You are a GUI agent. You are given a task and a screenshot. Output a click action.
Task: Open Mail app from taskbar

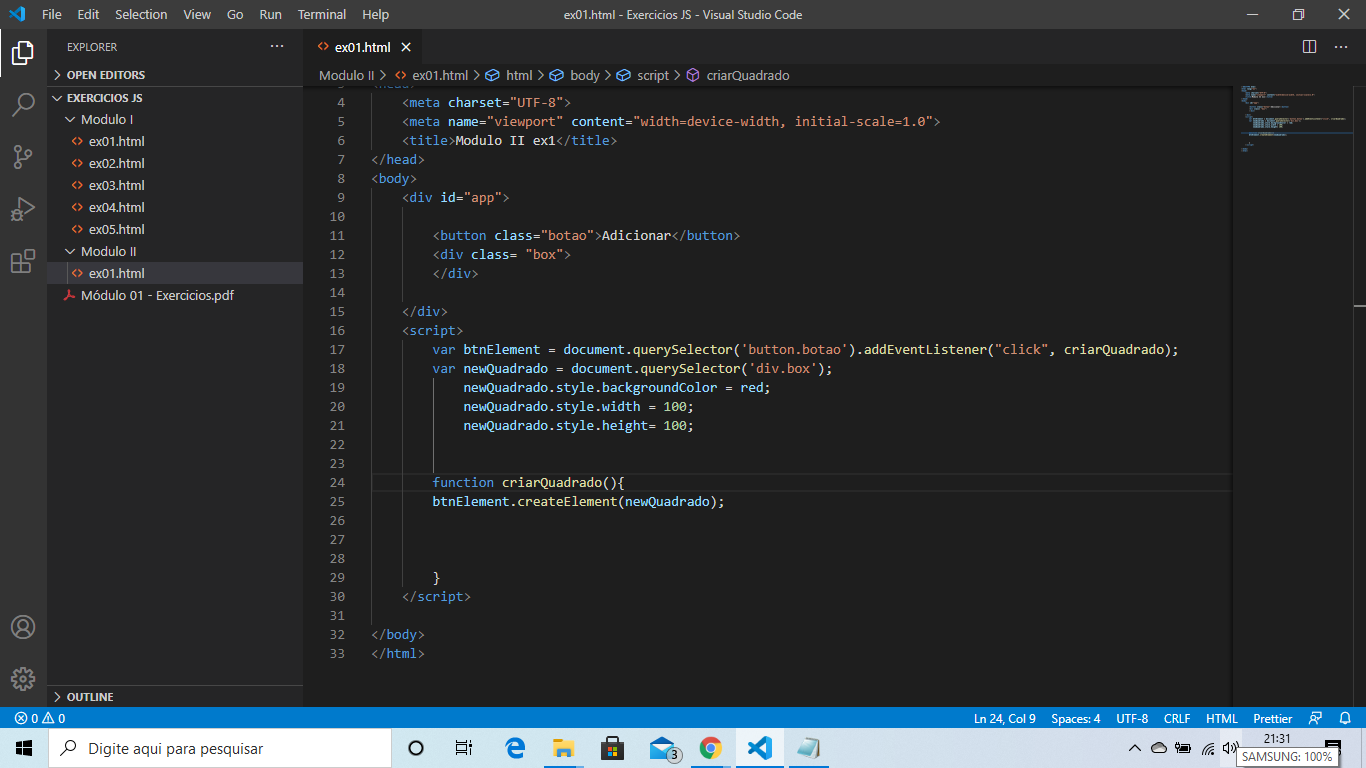point(663,748)
